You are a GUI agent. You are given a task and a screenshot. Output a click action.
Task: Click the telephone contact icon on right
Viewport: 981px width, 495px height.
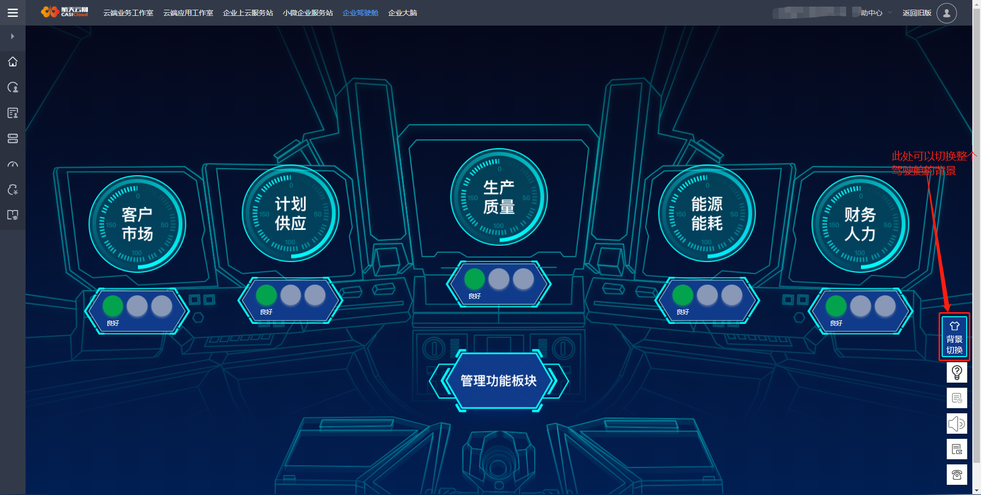click(x=956, y=475)
